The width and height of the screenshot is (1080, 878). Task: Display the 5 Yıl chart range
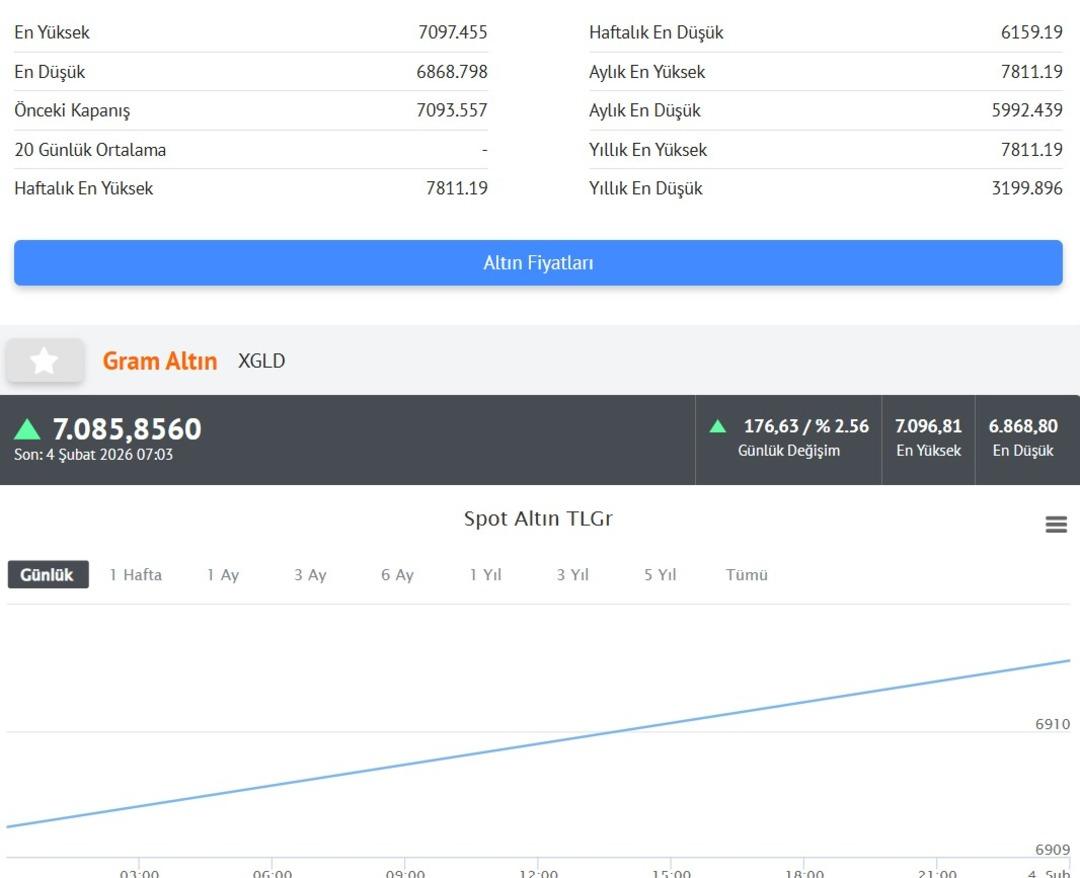point(660,575)
